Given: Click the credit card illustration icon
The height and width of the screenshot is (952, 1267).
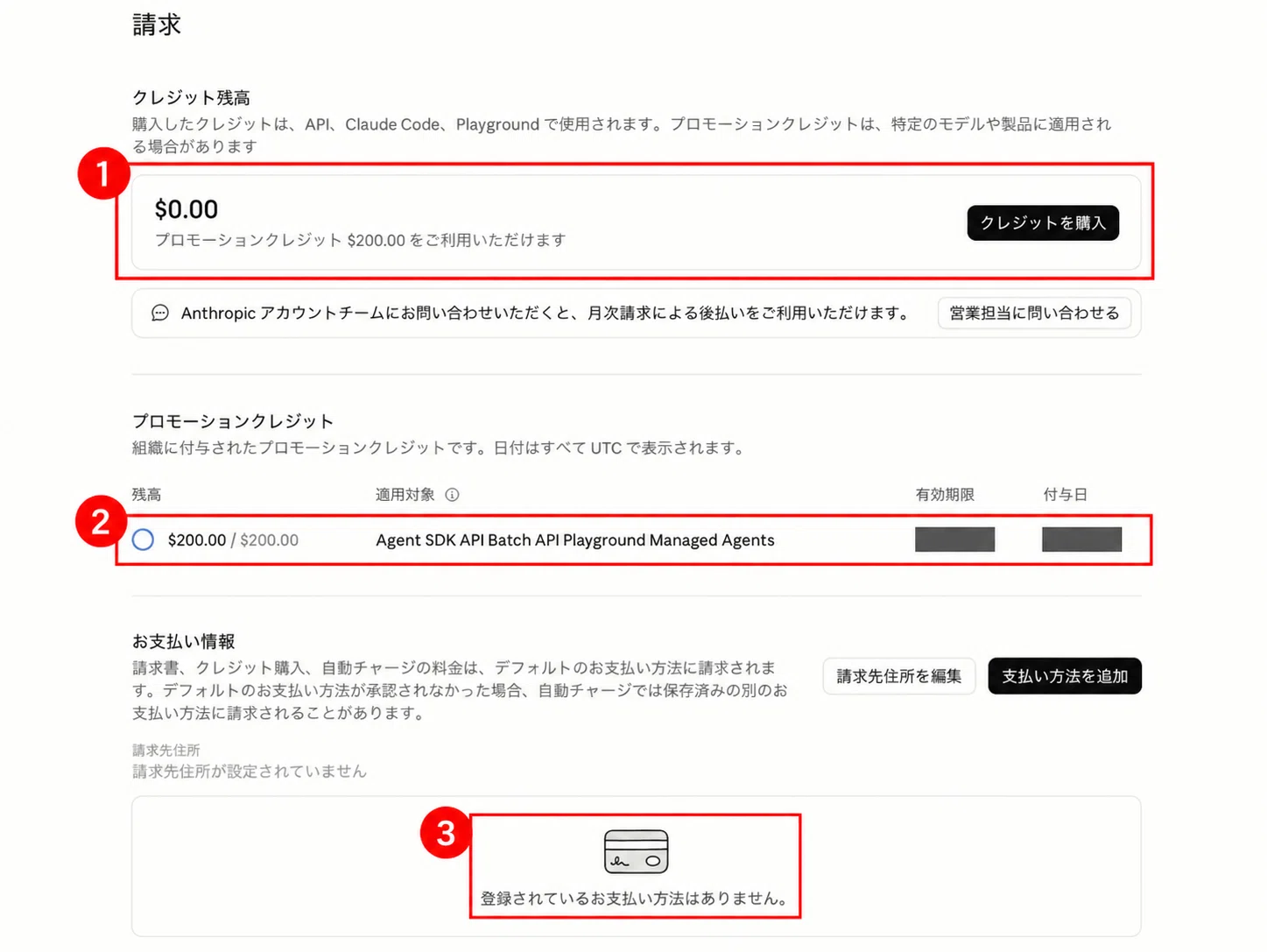Looking at the screenshot, I should pyautogui.click(x=636, y=852).
